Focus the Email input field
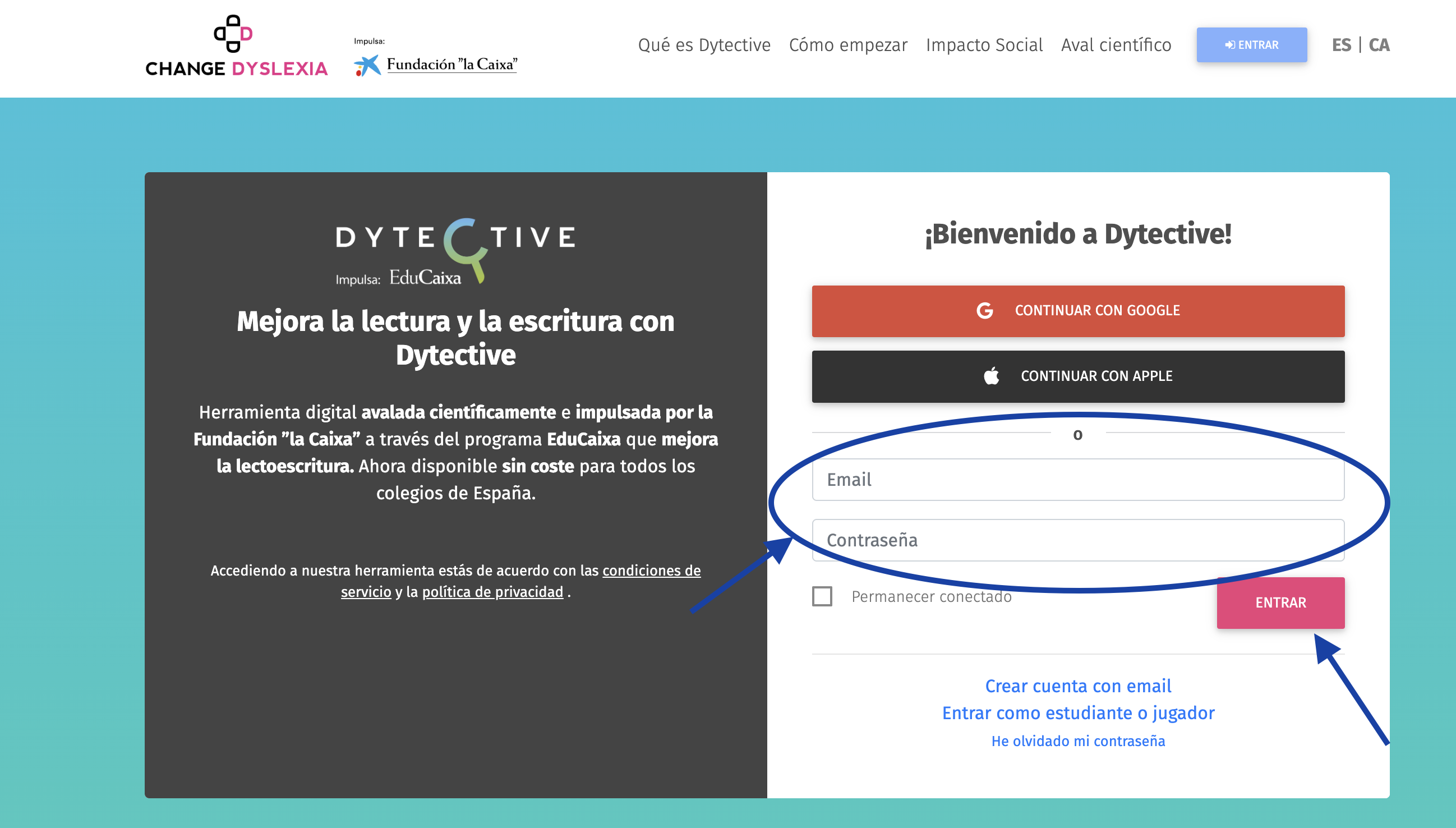The width and height of the screenshot is (1456, 828). pos(1078,480)
